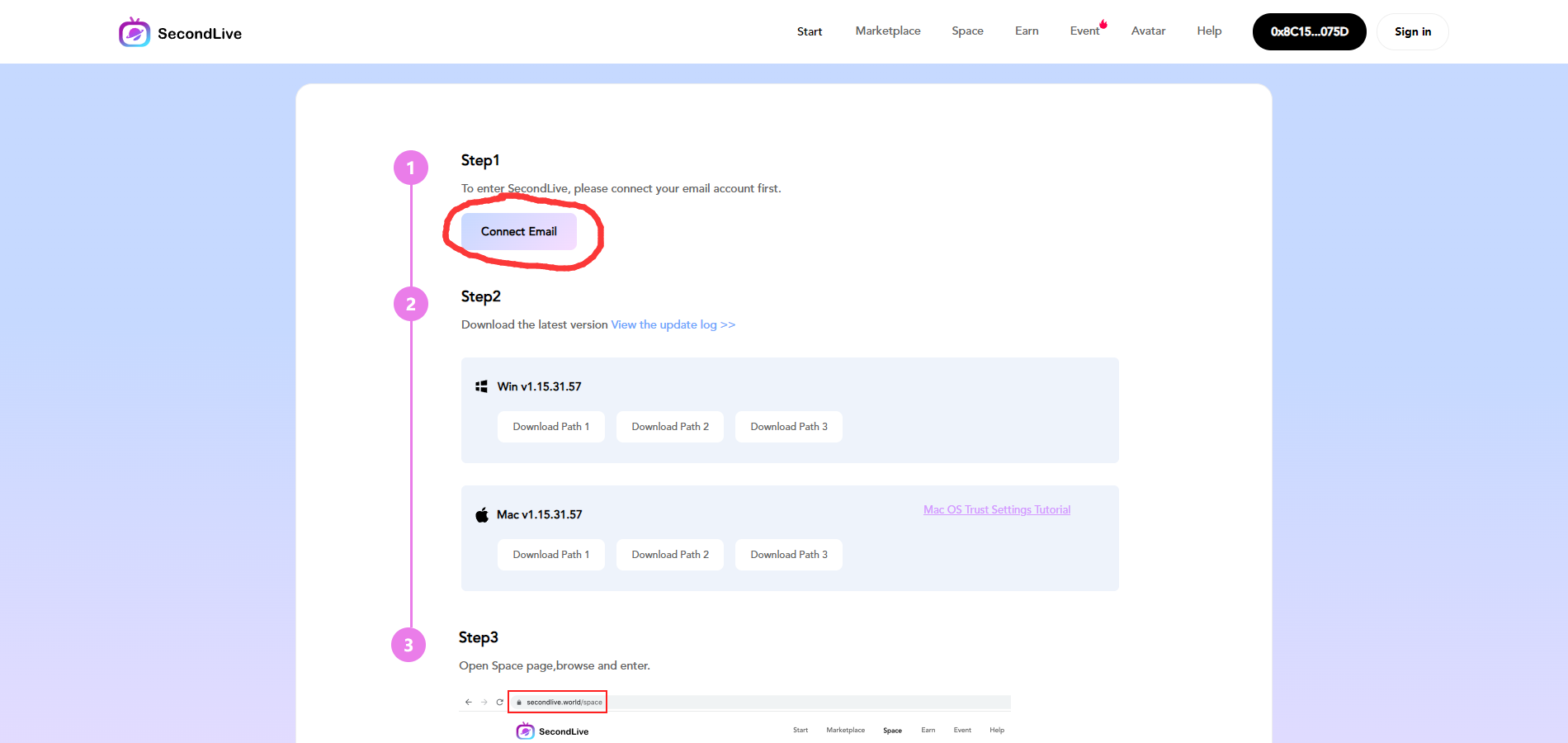The height and width of the screenshot is (743, 1568).
Task: Click the SecondLive logo icon
Action: (135, 33)
